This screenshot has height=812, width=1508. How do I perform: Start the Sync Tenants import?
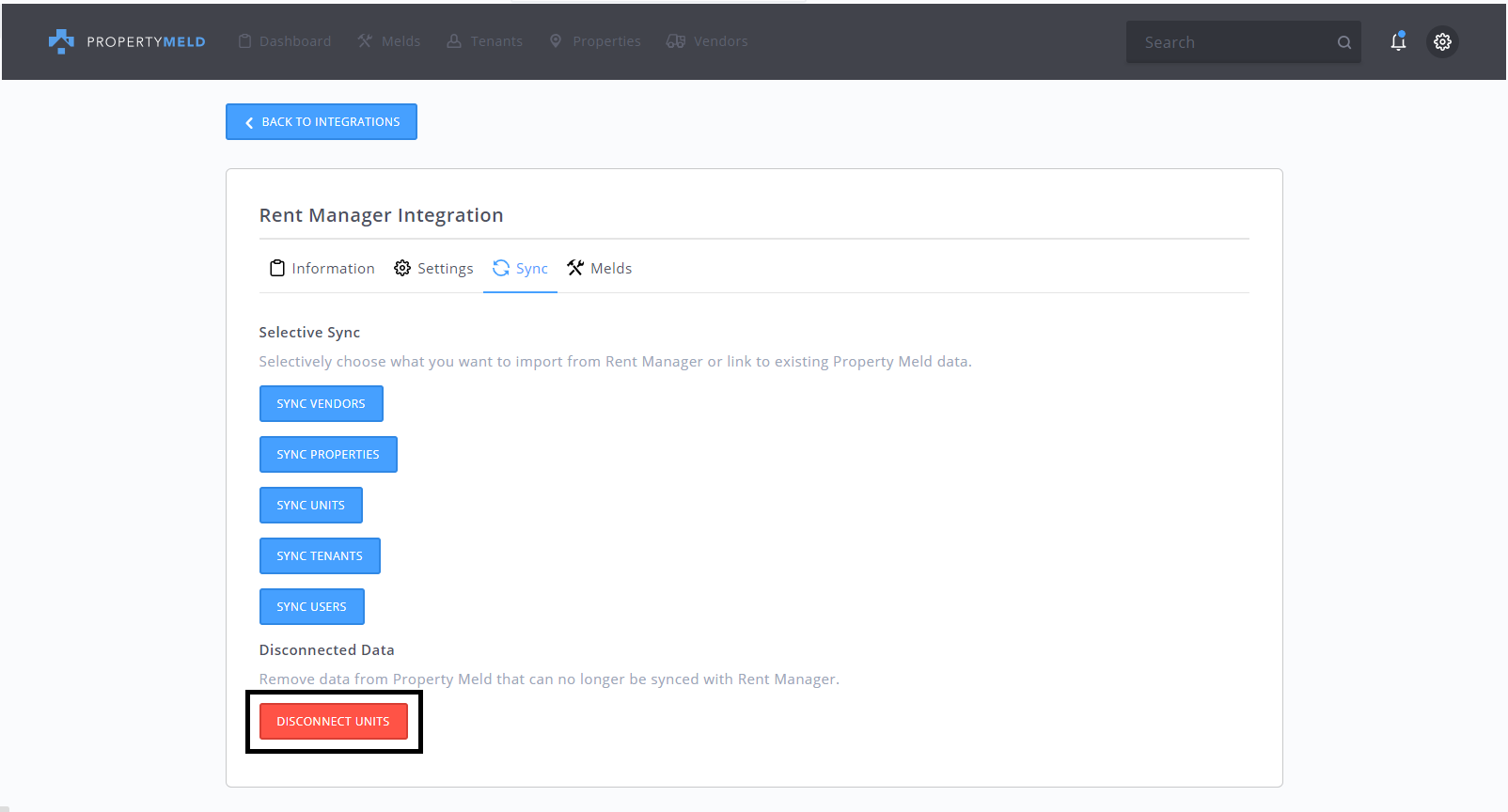320,556
